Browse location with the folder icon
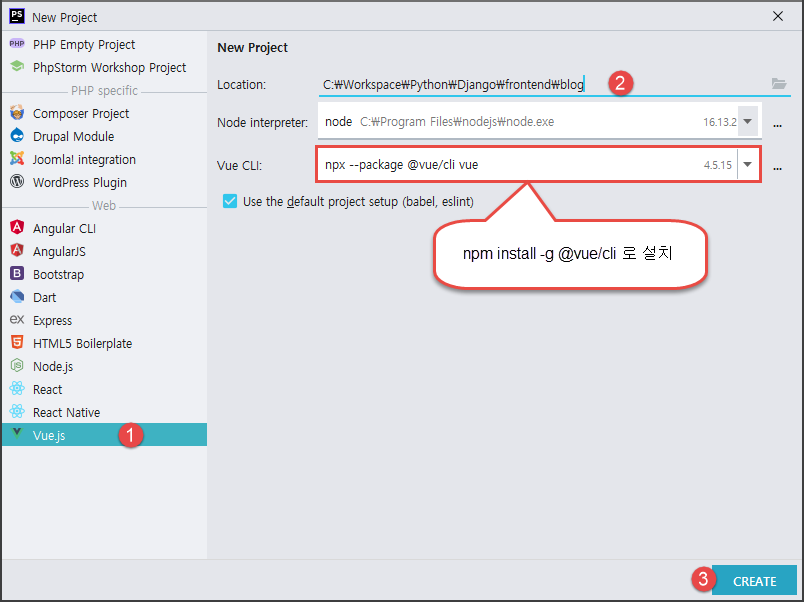Viewport: 804px width, 602px height. tap(779, 84)
